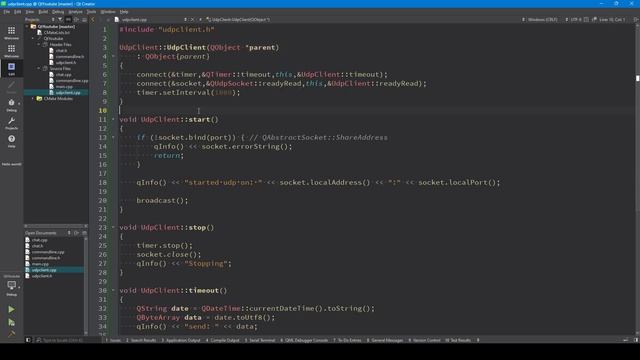
Task: Open the Debug menu
Action: (x=58, y=12)
